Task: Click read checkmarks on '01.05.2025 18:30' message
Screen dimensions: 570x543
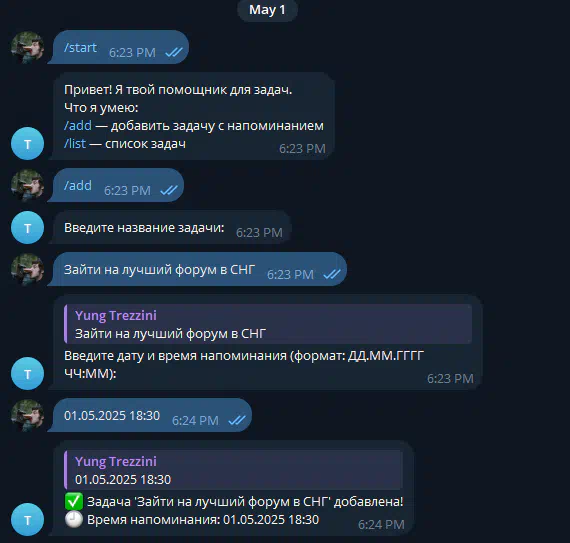Action: point(237,420)
